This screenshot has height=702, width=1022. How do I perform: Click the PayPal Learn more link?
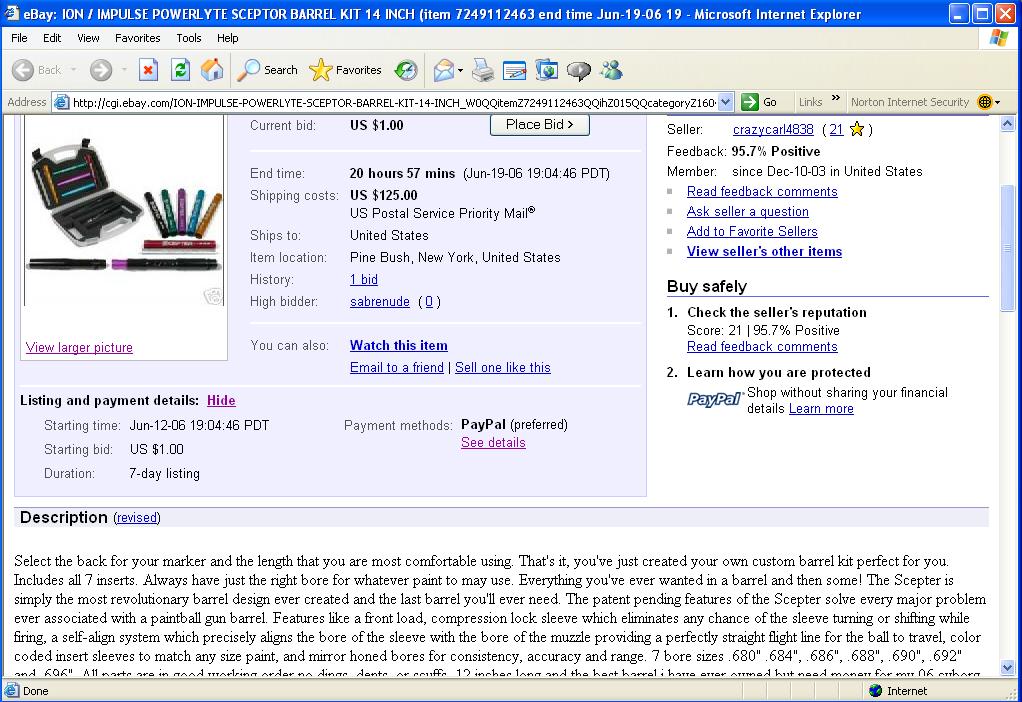[821, 409]
